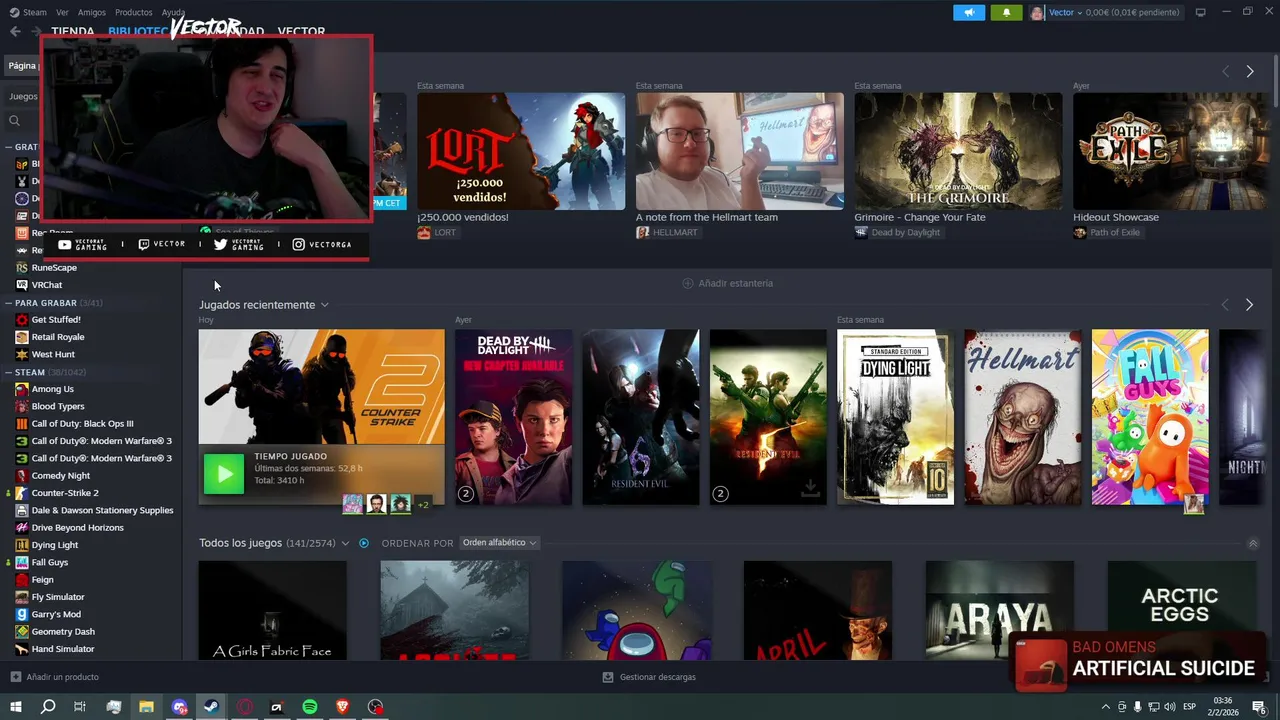This screenshot has width=1280, height=720.
Task: Click the Steam announcements megaphone icon
Action: [x=968, y=12]
